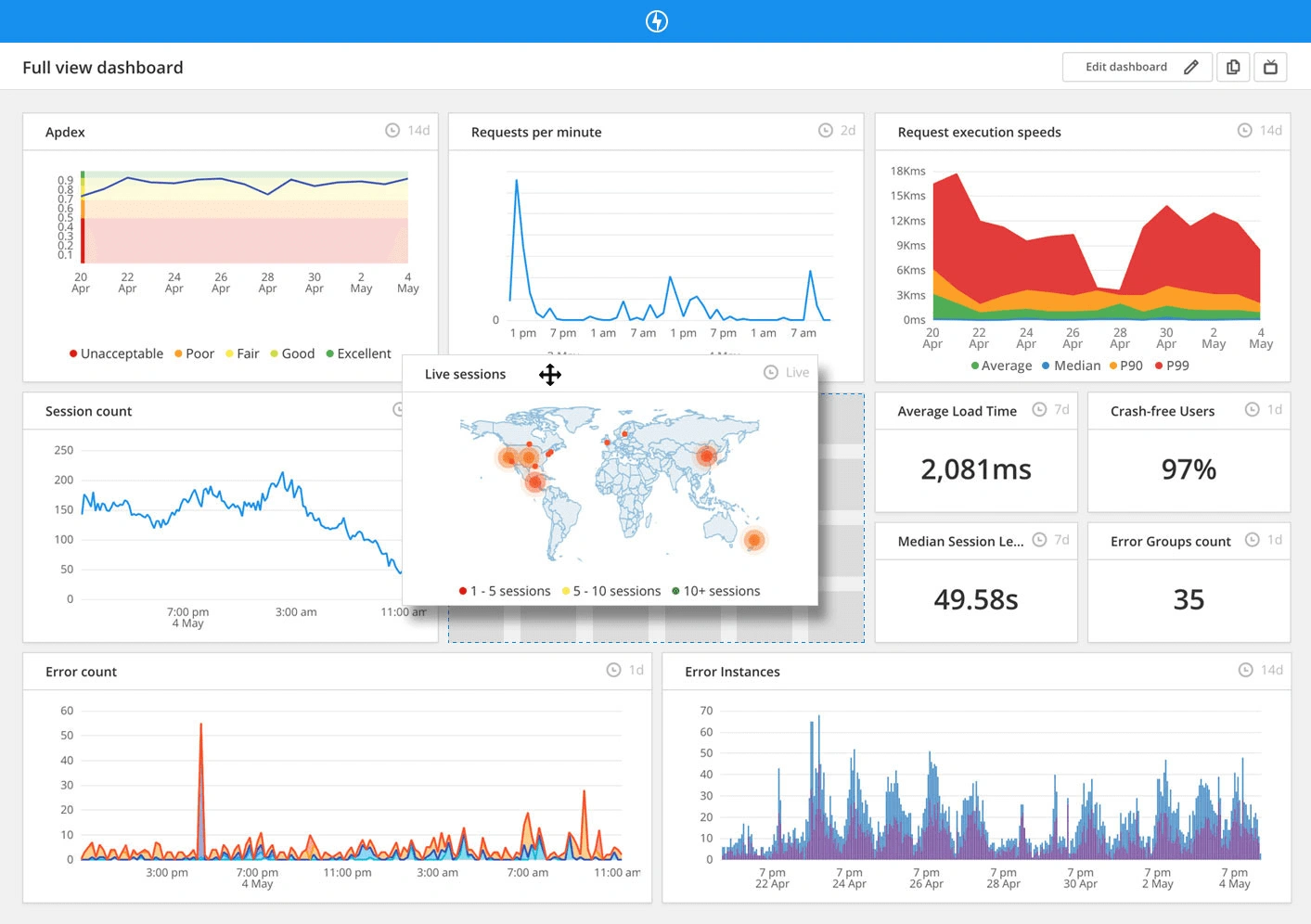Click the Full view dashboard heading
Screen dimensions: 1311x924
coord(103,68)
